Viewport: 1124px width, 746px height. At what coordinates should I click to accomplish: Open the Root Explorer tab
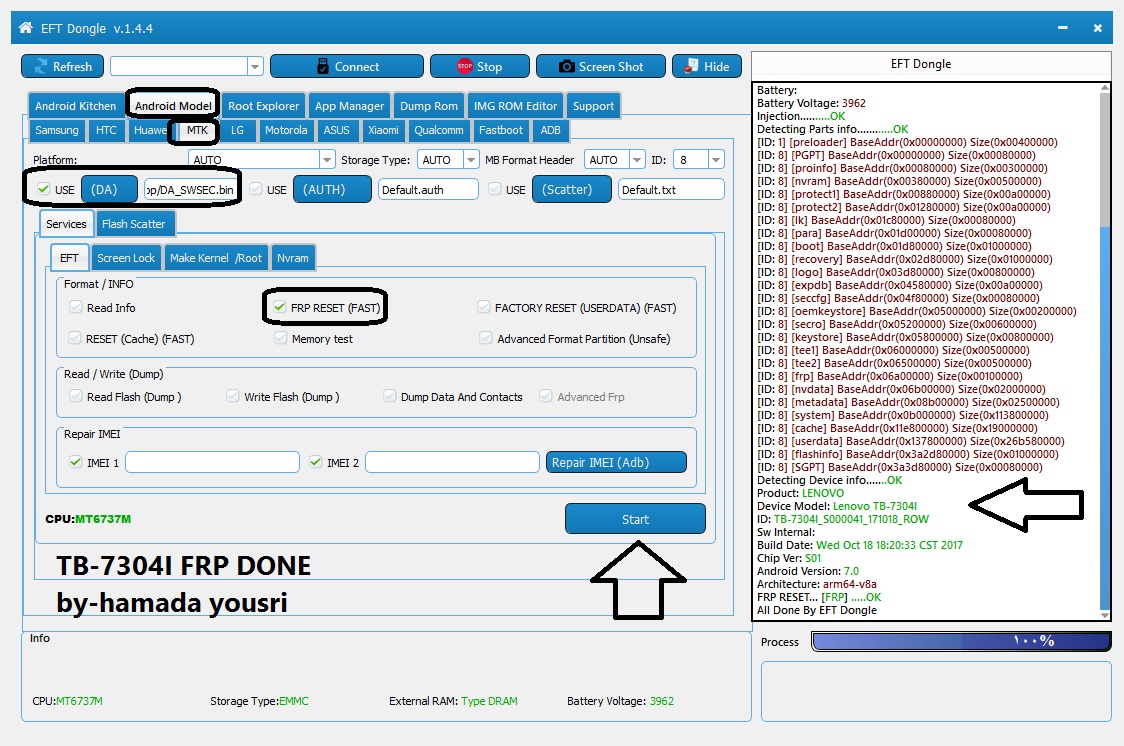[x=263, y=106]
